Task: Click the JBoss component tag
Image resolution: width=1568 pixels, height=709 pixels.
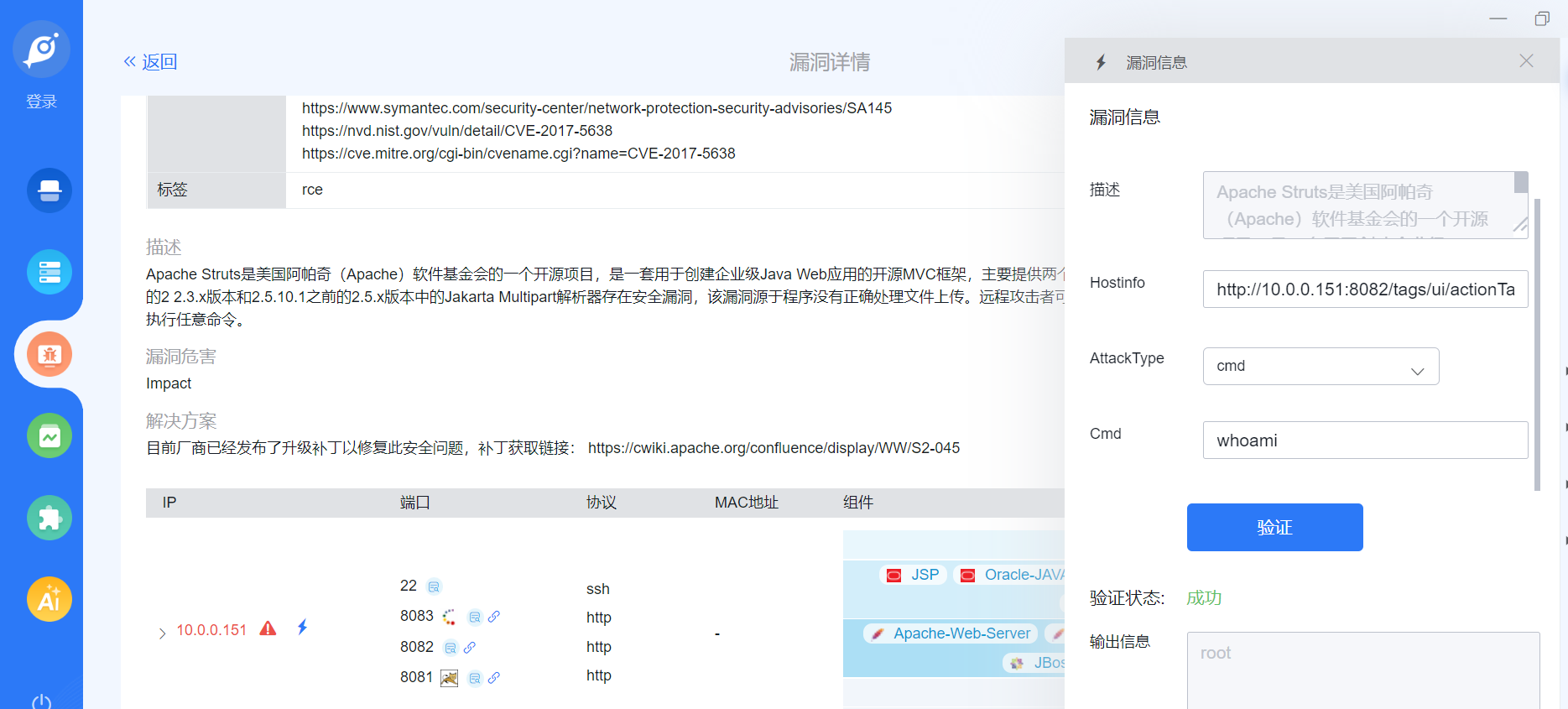Action: pos(1034,663)
